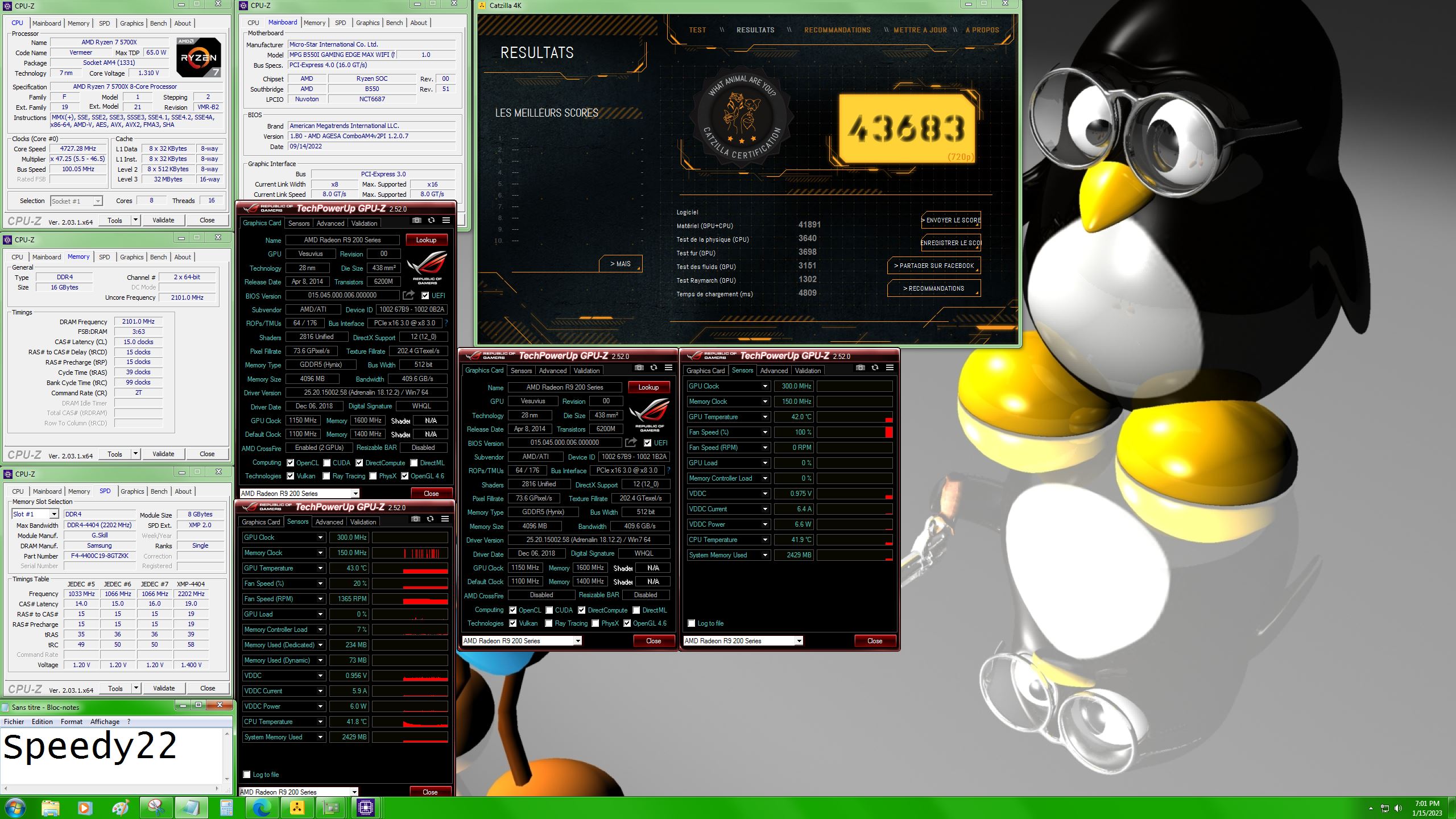This screenshot has width=1456, height=819.
Task: Toggle the UEFI checkbox in the GPU-Z window showing CrossFire Enabled
Action: point(425,296)
